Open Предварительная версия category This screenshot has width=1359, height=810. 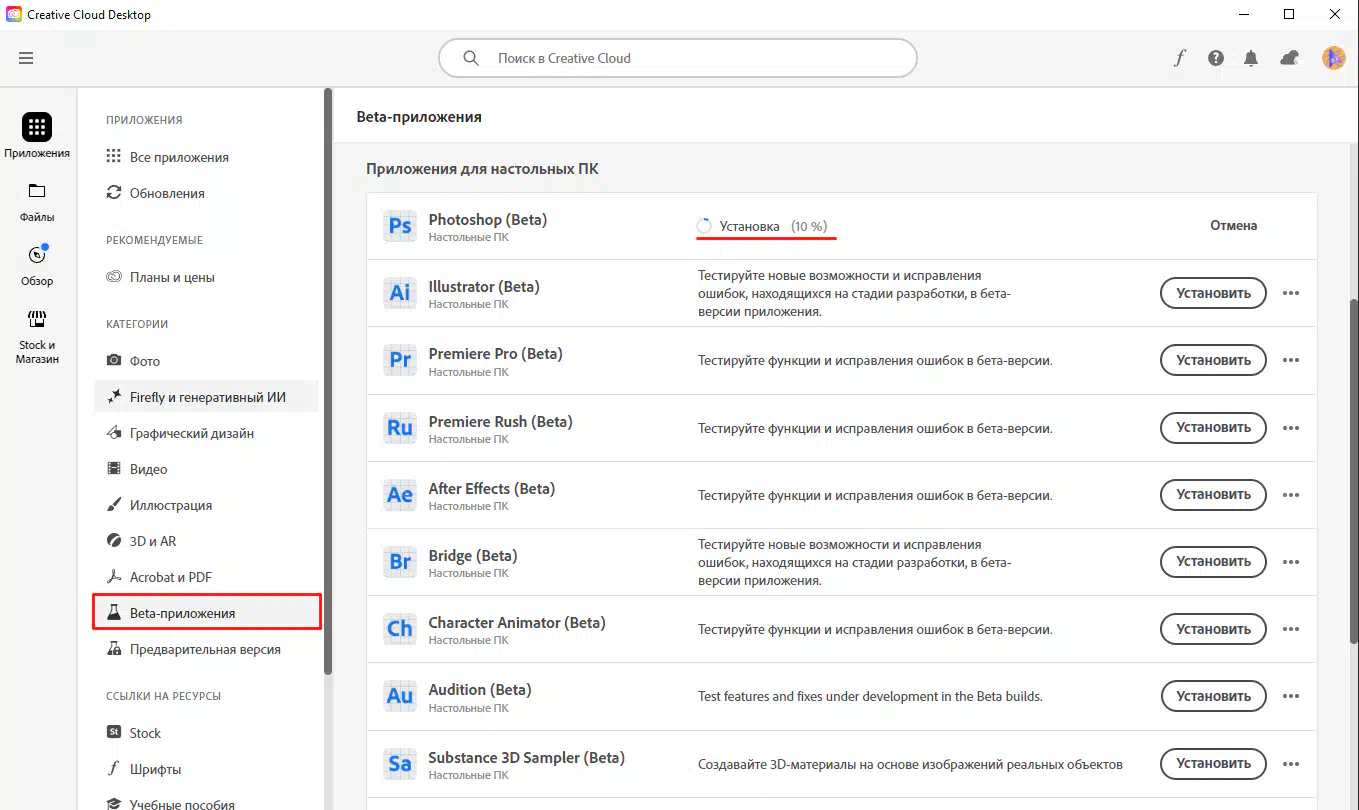207,649
